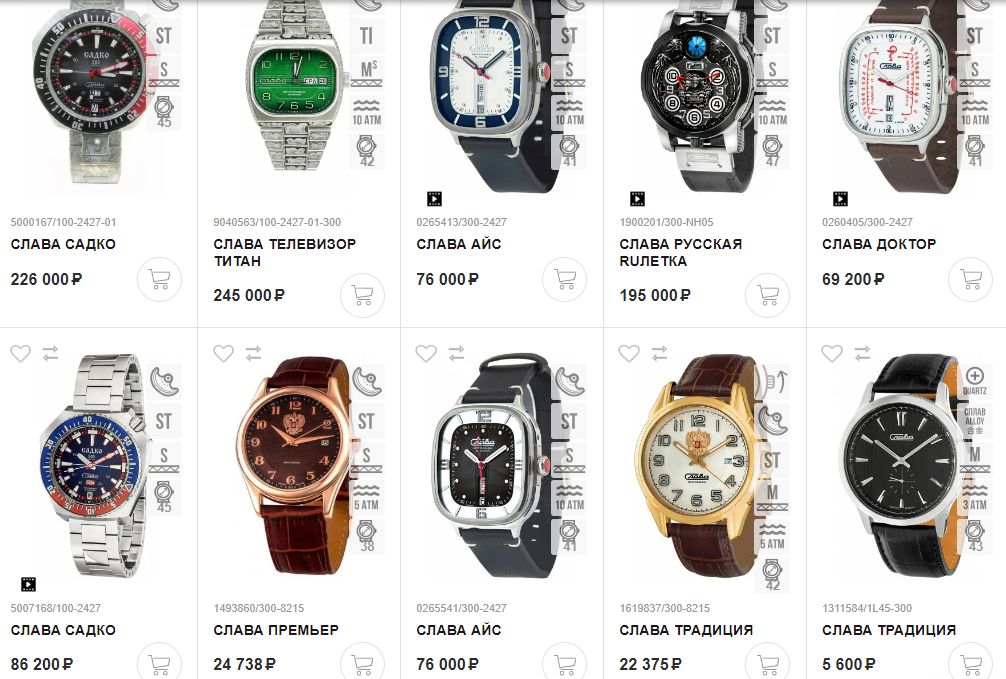Viewport: 1006px width, 679px height.
Task: Compare the Слава Традиция gold watch
Action: click(x=660, y=353)
